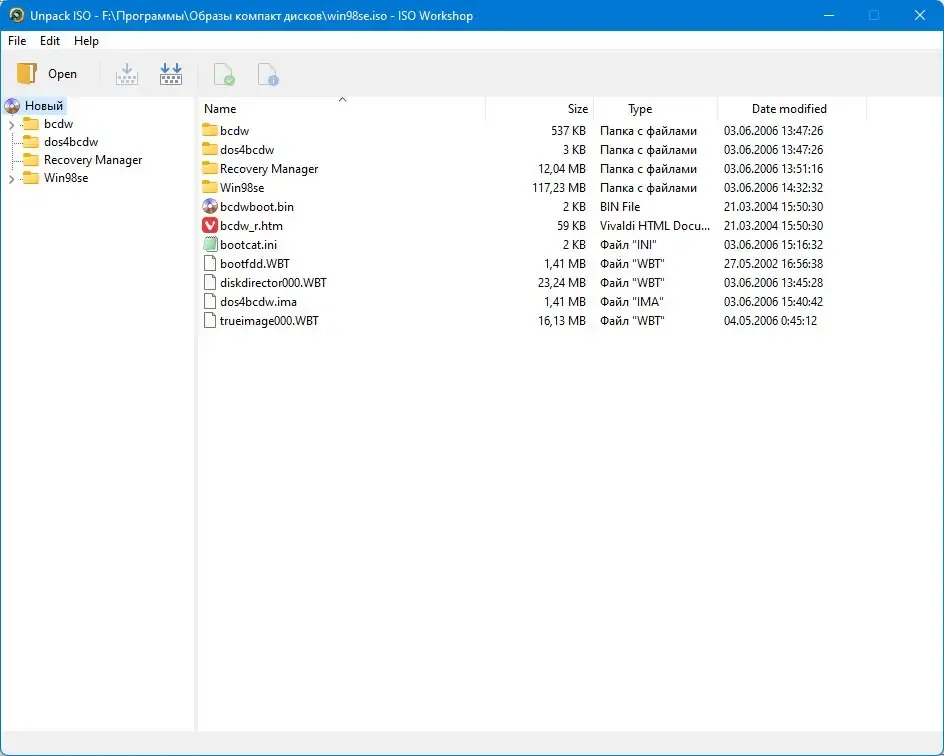Select the Новый disc root icon in tree
This screenshot has width=944, height=756.
tap(12, 107)
